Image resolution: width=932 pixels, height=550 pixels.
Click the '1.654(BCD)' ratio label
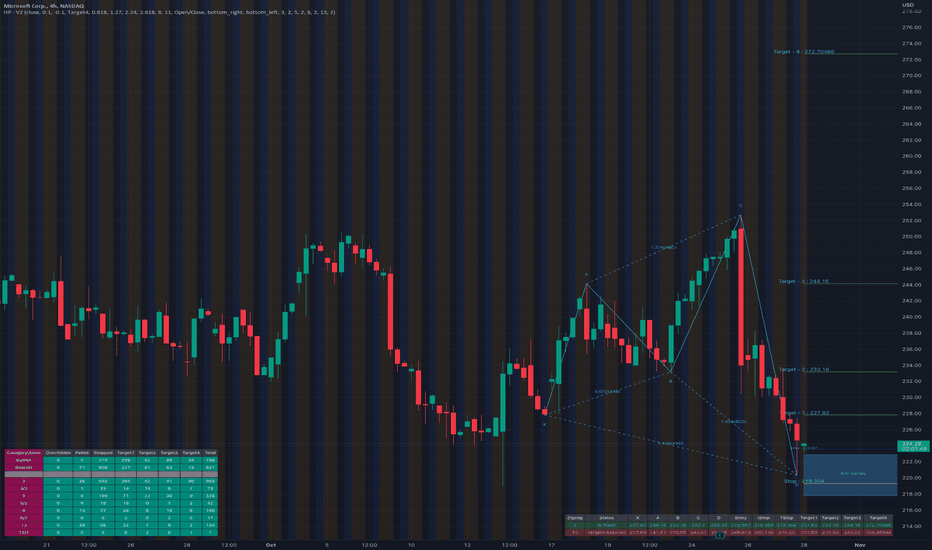tap(734, 422)
